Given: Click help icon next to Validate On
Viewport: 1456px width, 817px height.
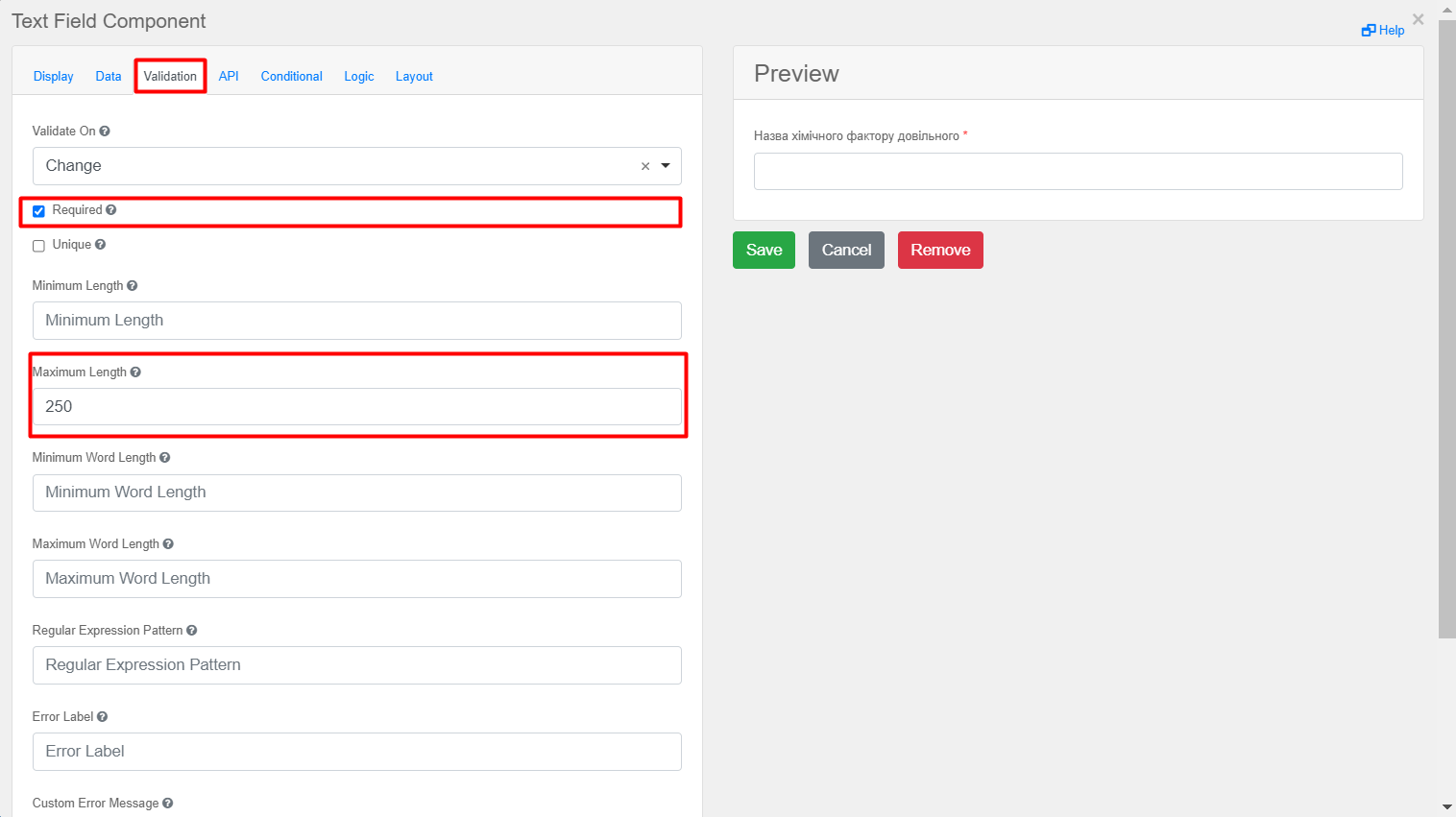Looking at the screenshot, I should click(x=105, y=132).
